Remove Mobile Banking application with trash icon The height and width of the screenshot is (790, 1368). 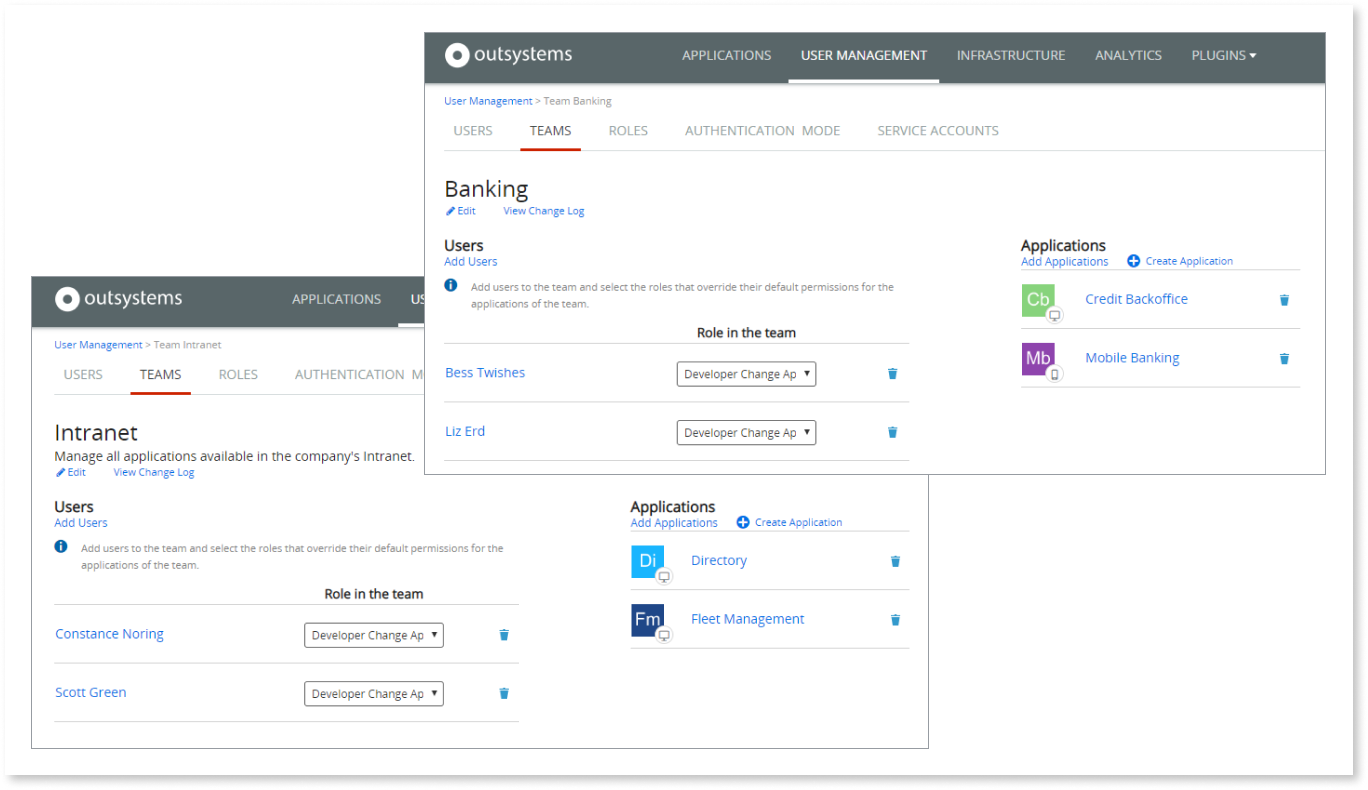1284,359
